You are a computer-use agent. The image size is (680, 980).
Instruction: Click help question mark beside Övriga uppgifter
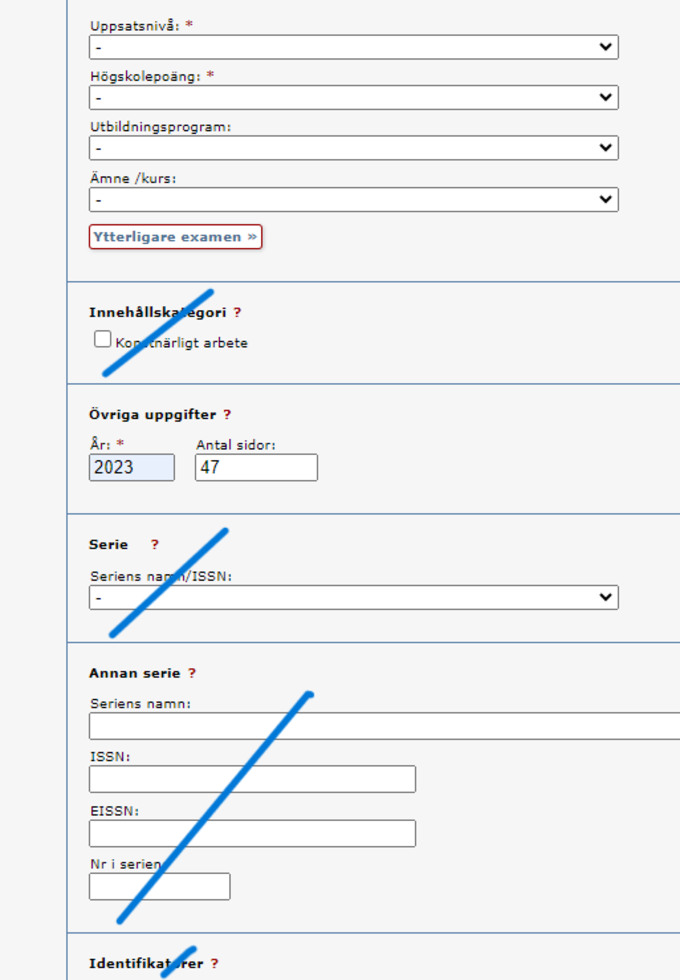(x=227, y=415)
